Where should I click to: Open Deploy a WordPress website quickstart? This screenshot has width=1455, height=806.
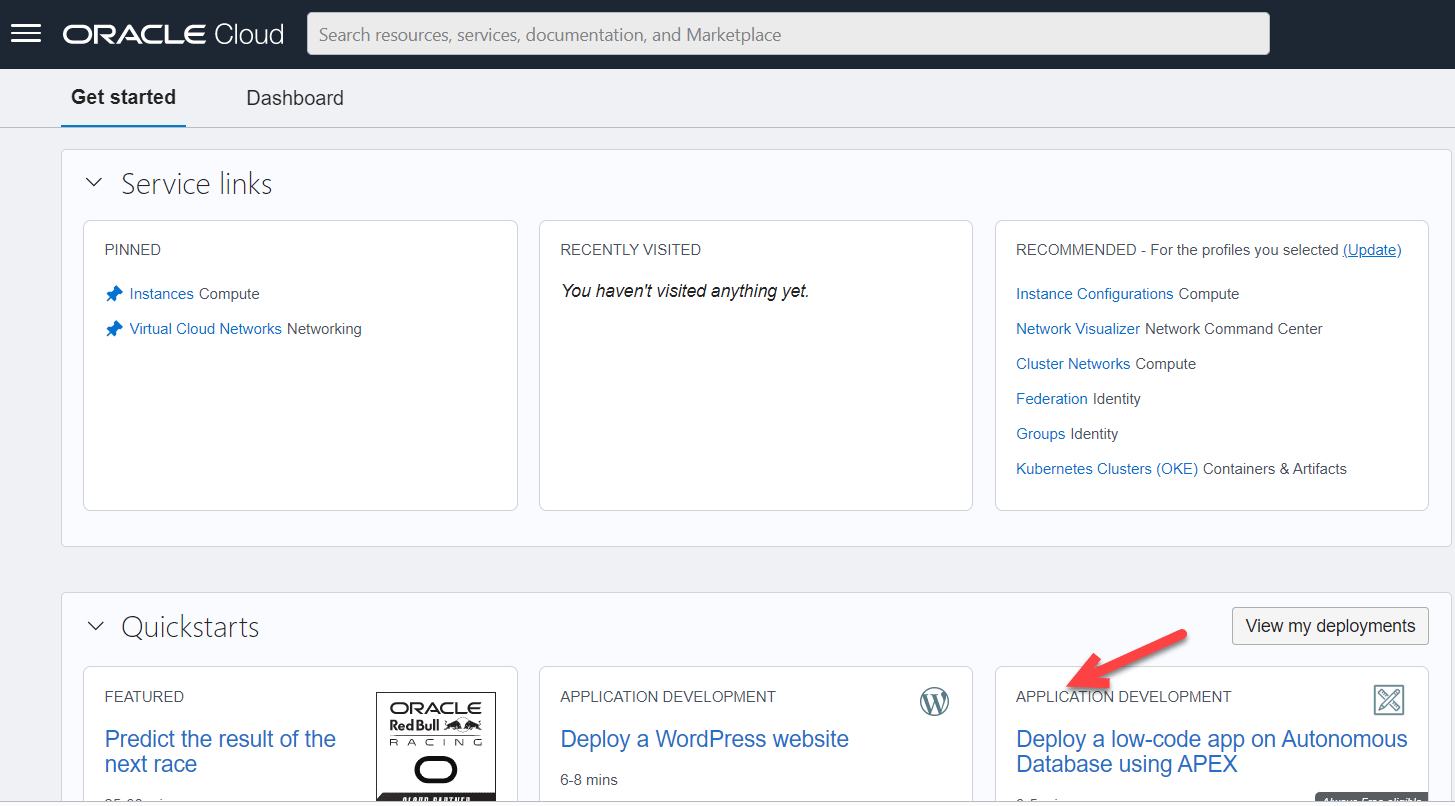pos(704,739)
